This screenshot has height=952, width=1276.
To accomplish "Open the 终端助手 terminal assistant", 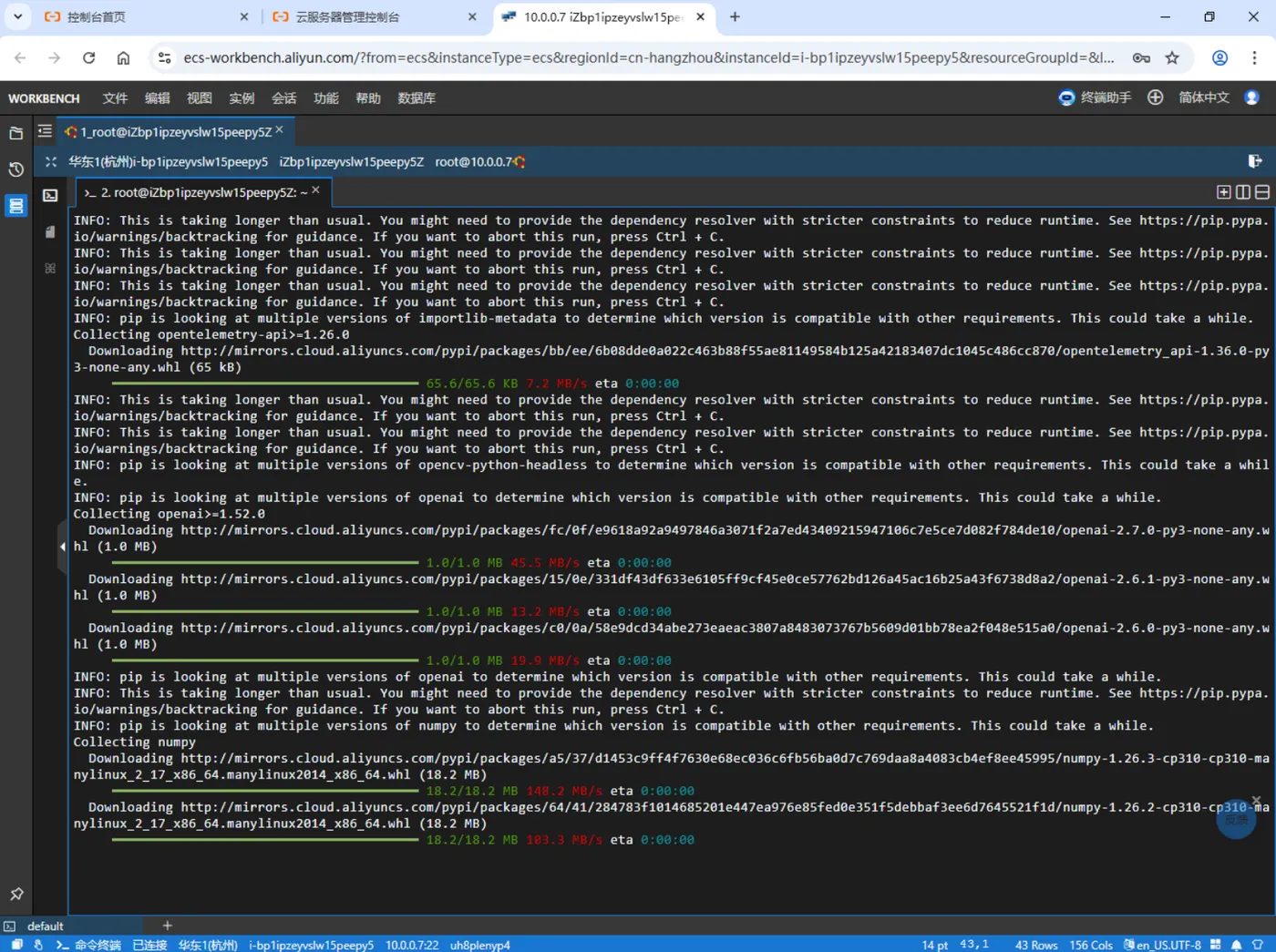I will [1095, 97].
